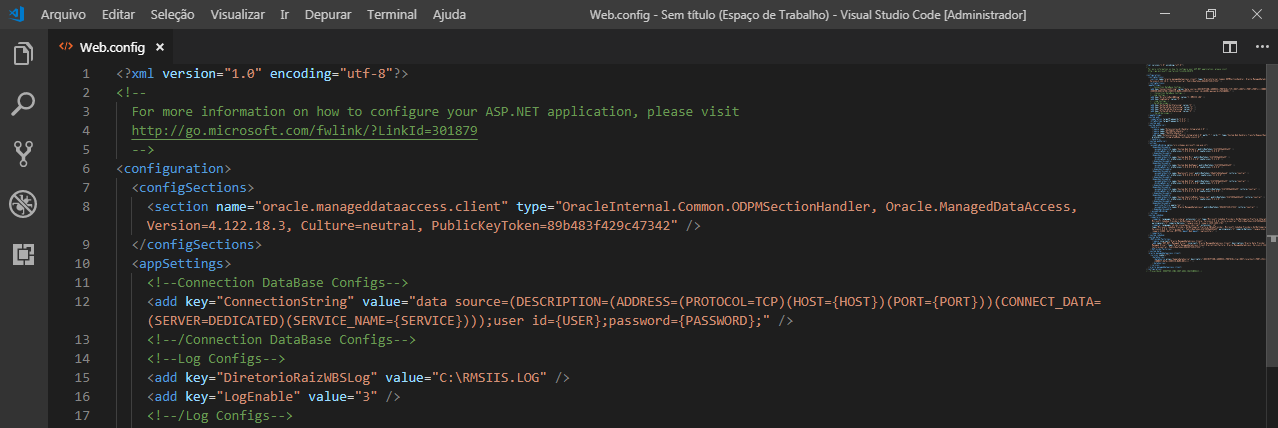Close the Web.config tab
Viewport: 1278px width, 428px height.
point(160,47)
